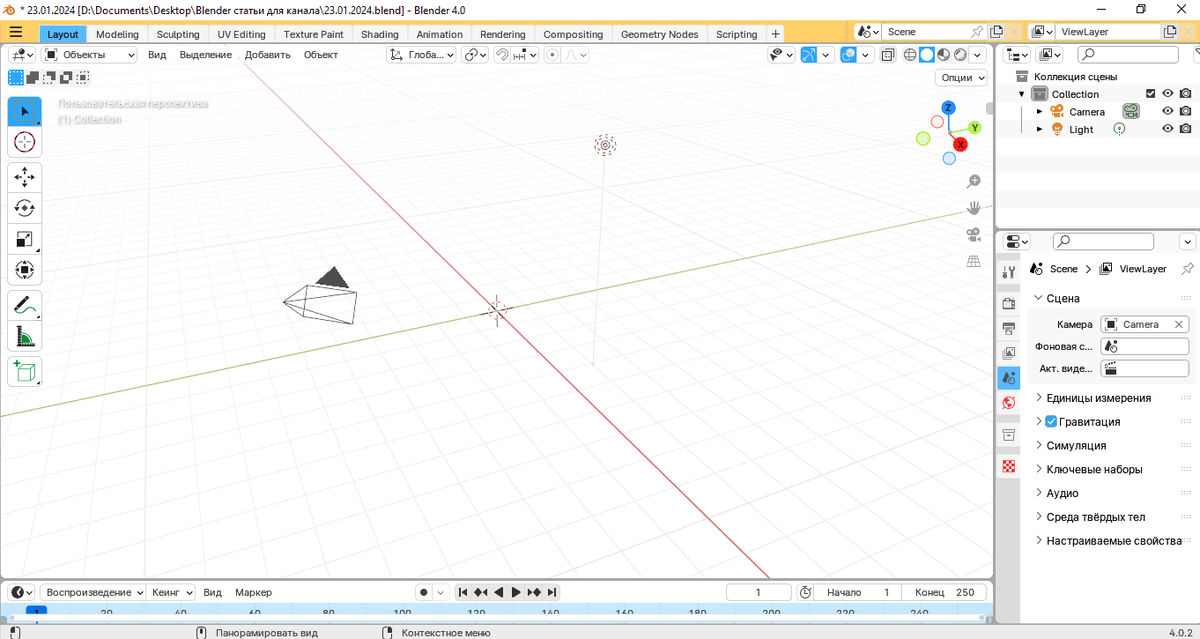The width and height of the screenshot is (1200, 639).
Task: Hide Camera in viewport via eye icon
Action: coord(1167,111)
